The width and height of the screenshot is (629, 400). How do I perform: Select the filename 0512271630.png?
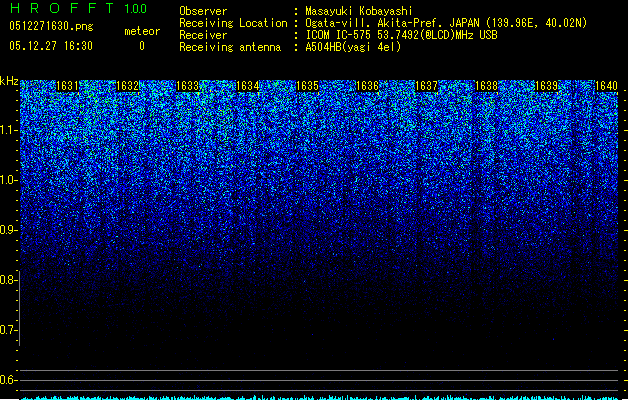(x=51, y=27)
